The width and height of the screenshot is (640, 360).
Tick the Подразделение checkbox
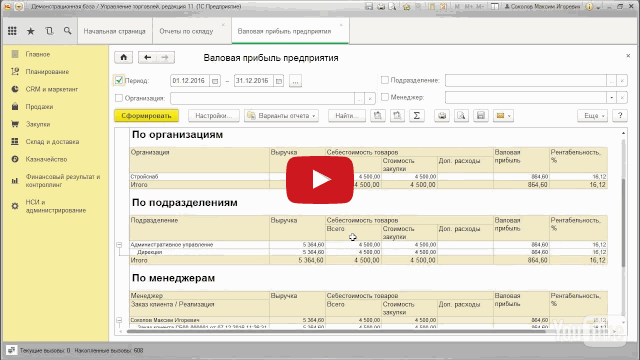[384, 80]
